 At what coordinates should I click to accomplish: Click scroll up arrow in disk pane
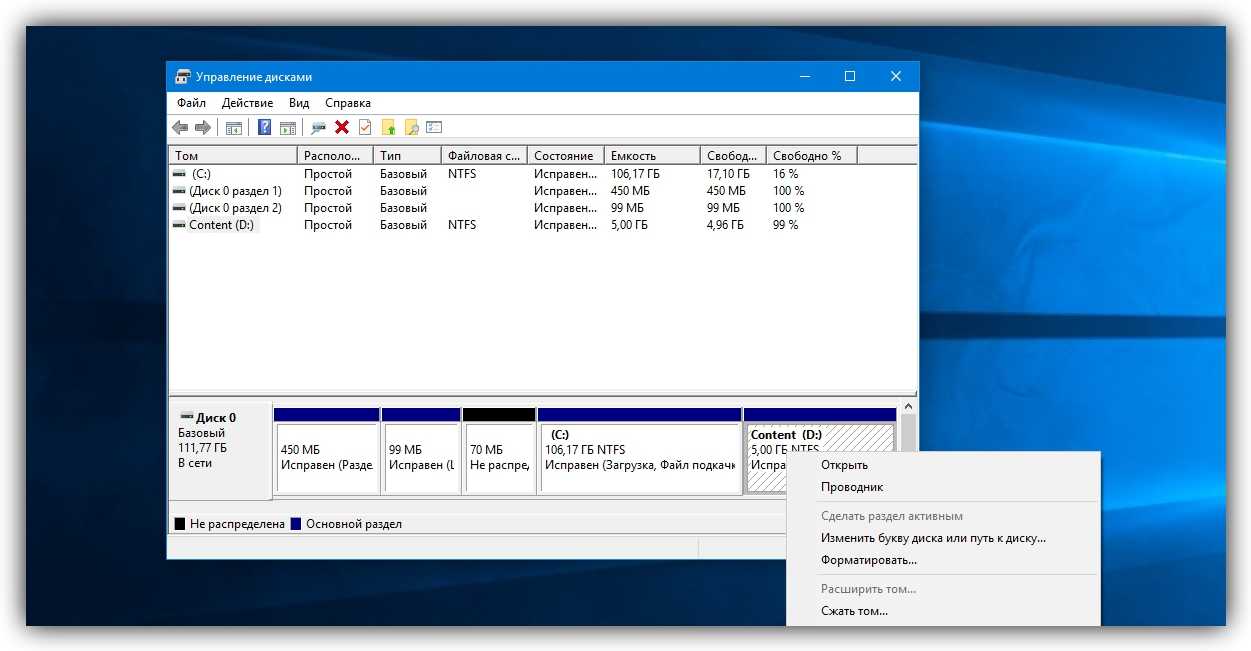(x=908, y=408)
